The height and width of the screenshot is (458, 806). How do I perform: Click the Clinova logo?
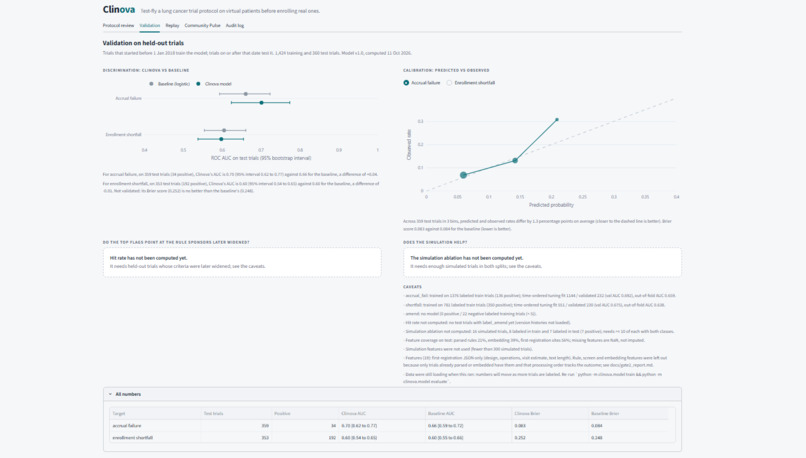[x=119, y=10]
